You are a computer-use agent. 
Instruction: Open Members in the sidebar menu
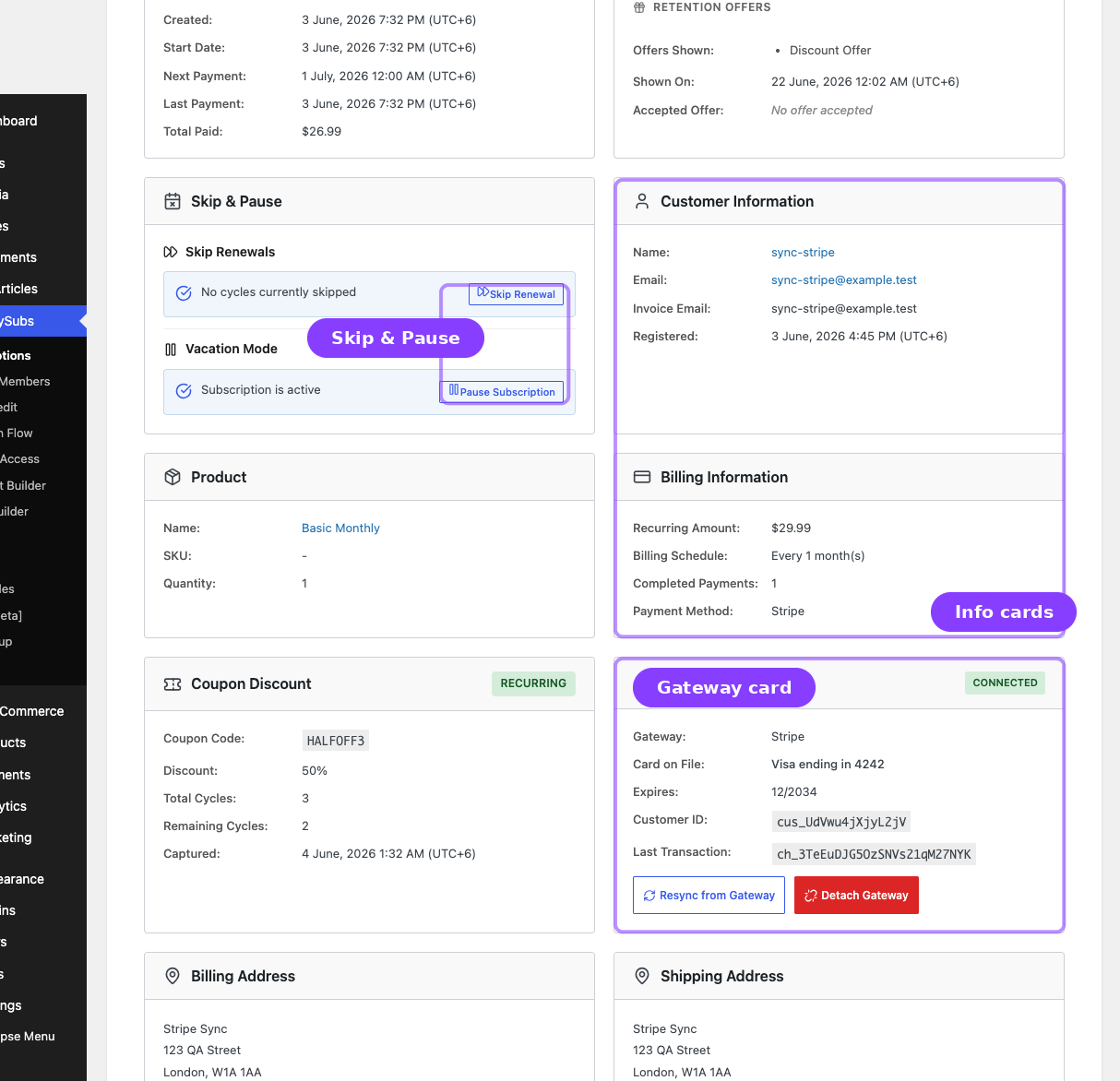click(x=25, y=381)
